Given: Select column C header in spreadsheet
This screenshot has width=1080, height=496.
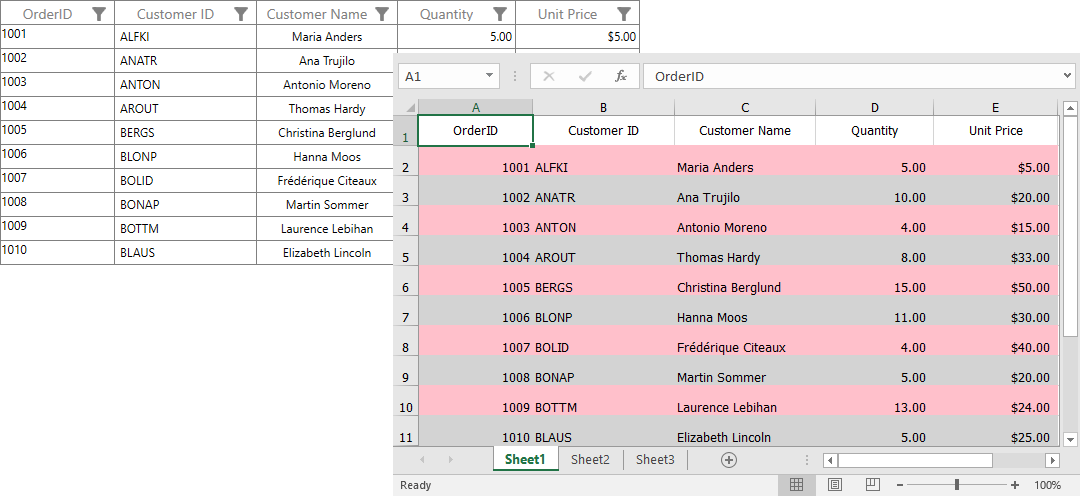Looking at the screenshot, I should click(745, 107).
